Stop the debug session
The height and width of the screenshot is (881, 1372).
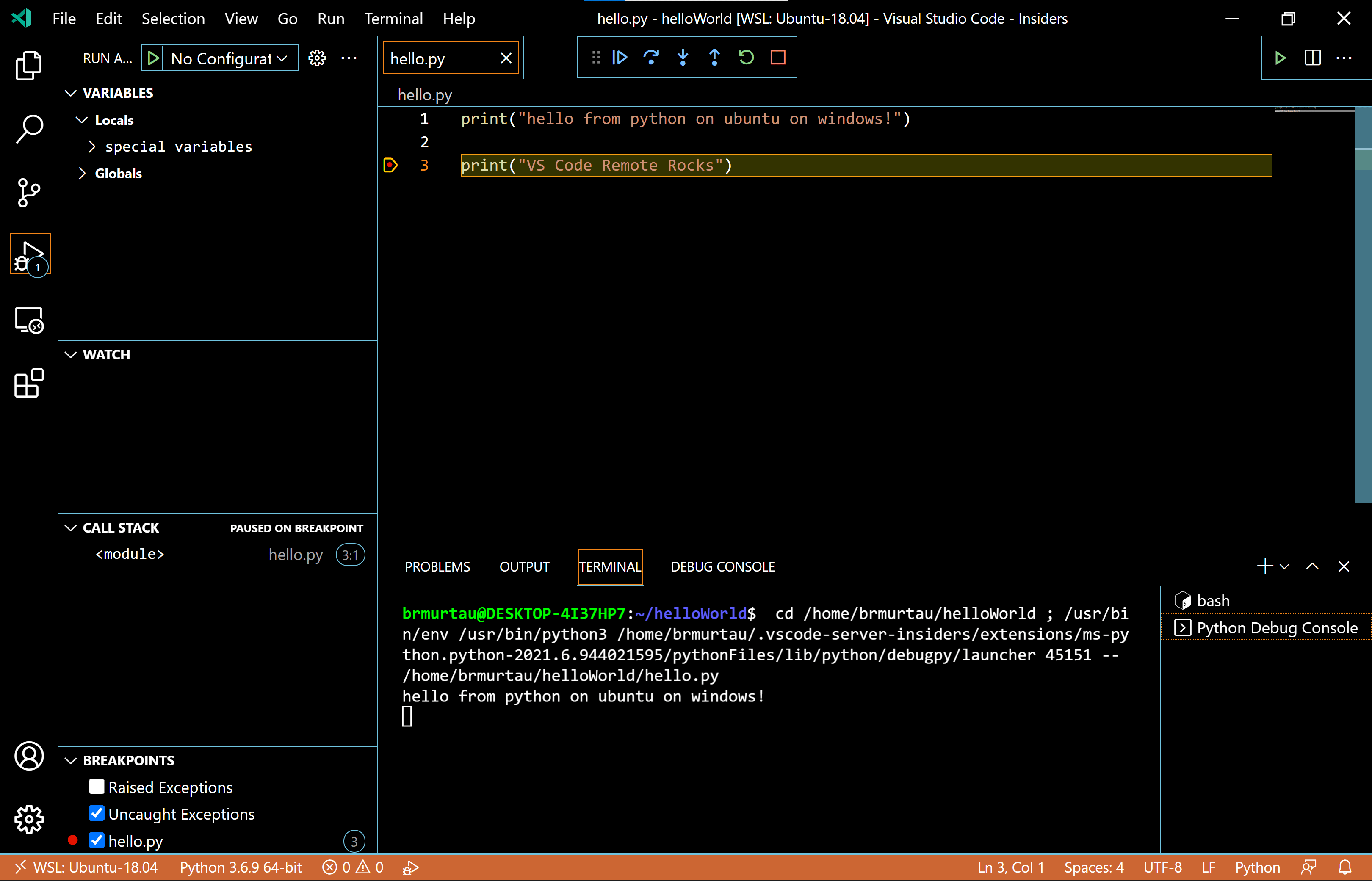(777, 58)
